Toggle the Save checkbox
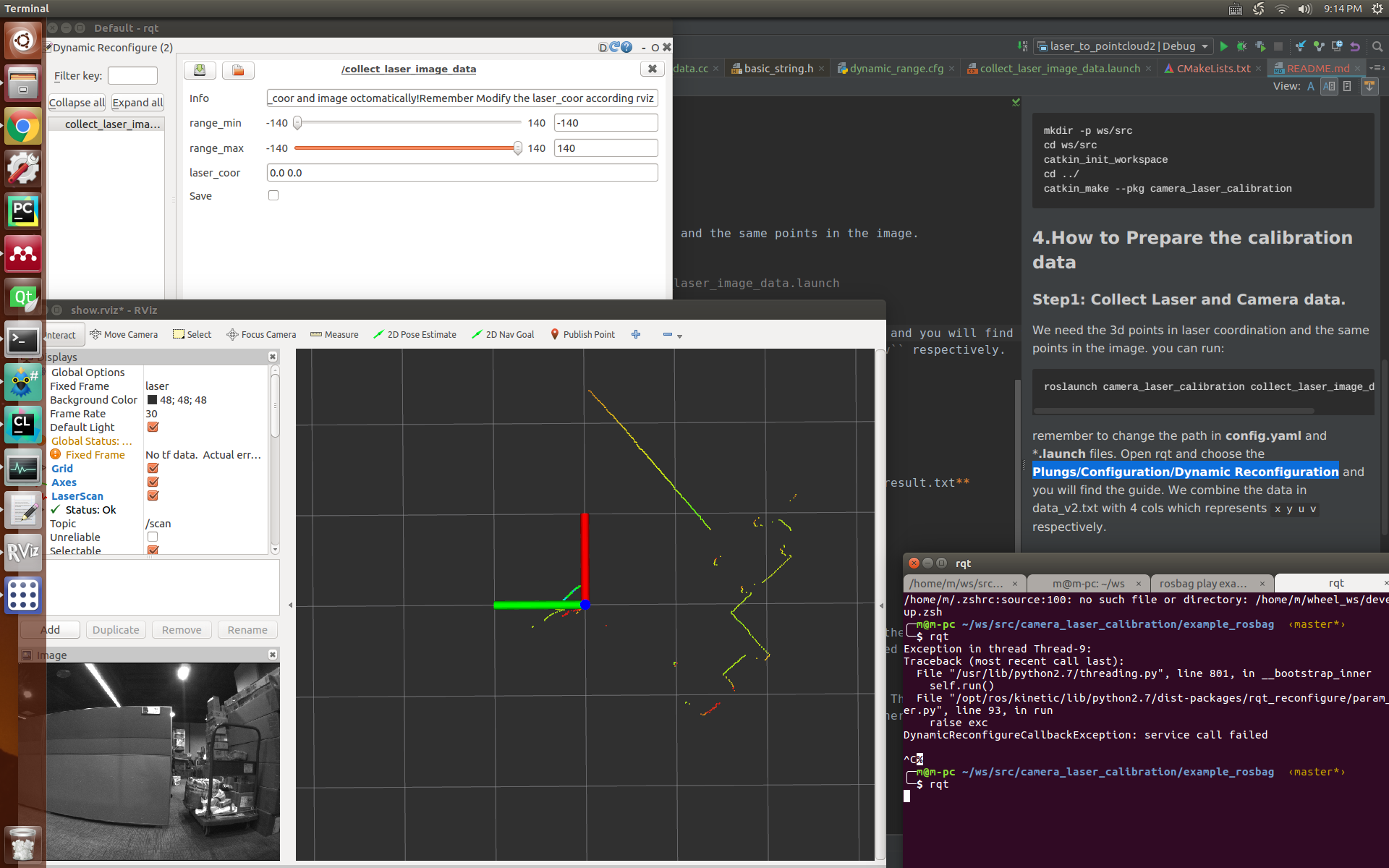 [273, 195]
